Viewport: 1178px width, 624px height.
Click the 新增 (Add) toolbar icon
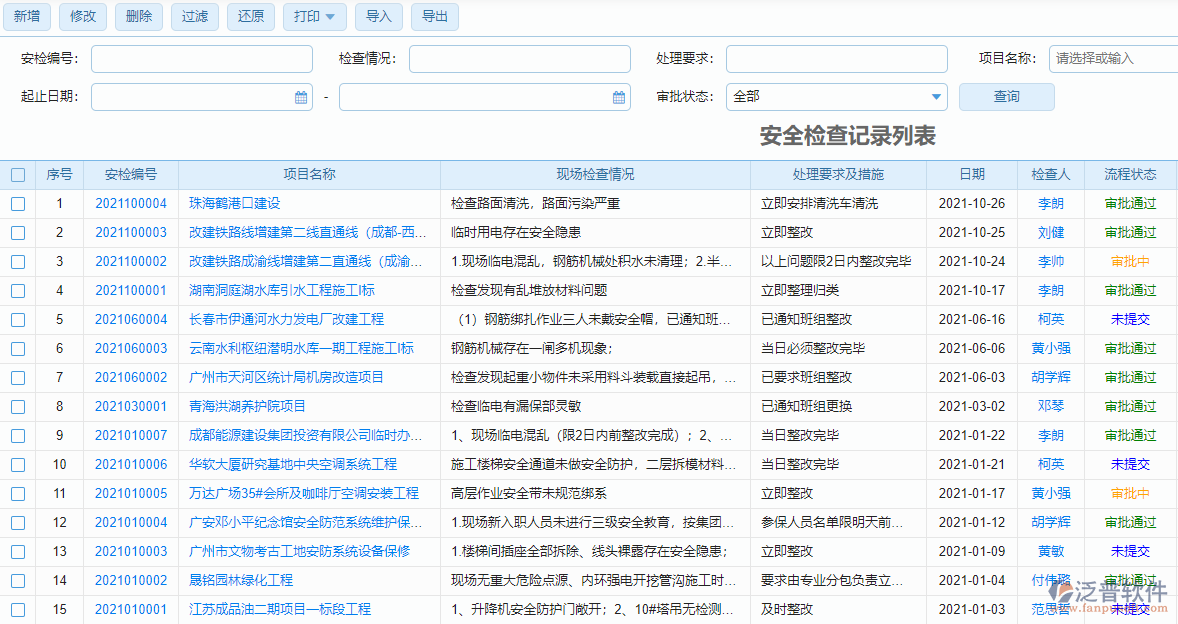[x=27, y=17]
